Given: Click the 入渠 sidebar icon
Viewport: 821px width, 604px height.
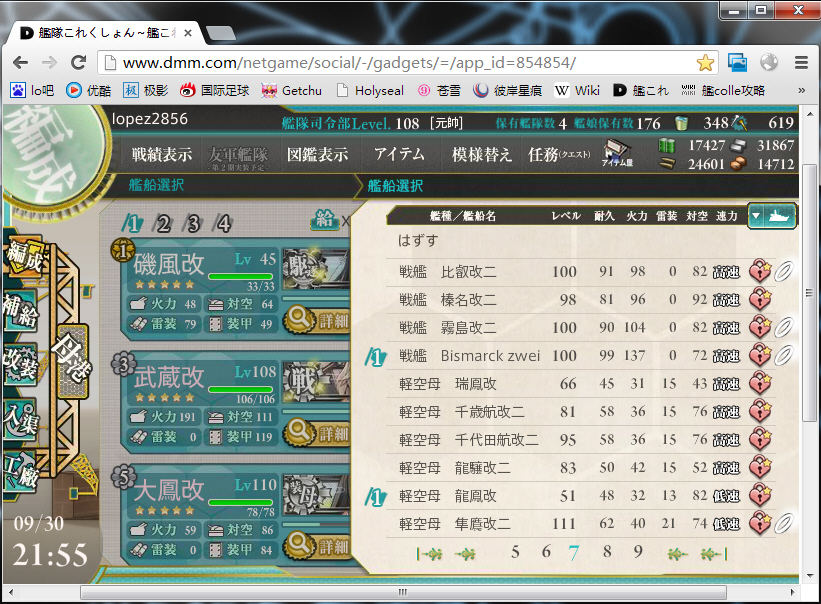Looking at the screenshot, I should click(x=20, y=419).
